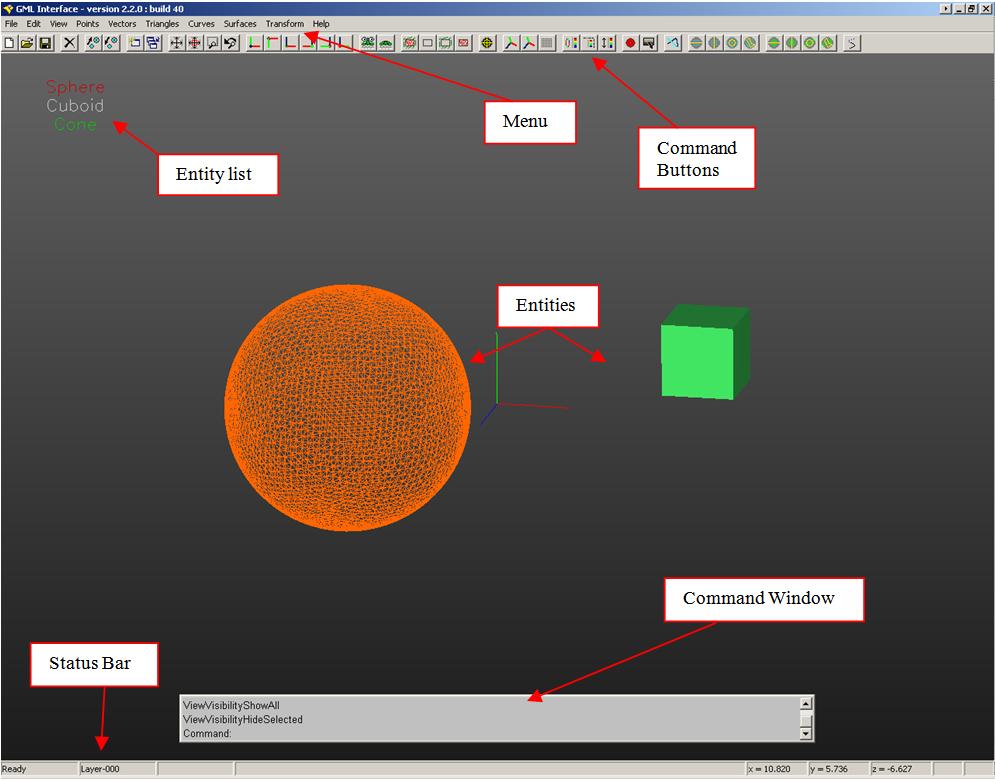
Task: Click the Open folder toolbar icon
Action: click(27, 43)
